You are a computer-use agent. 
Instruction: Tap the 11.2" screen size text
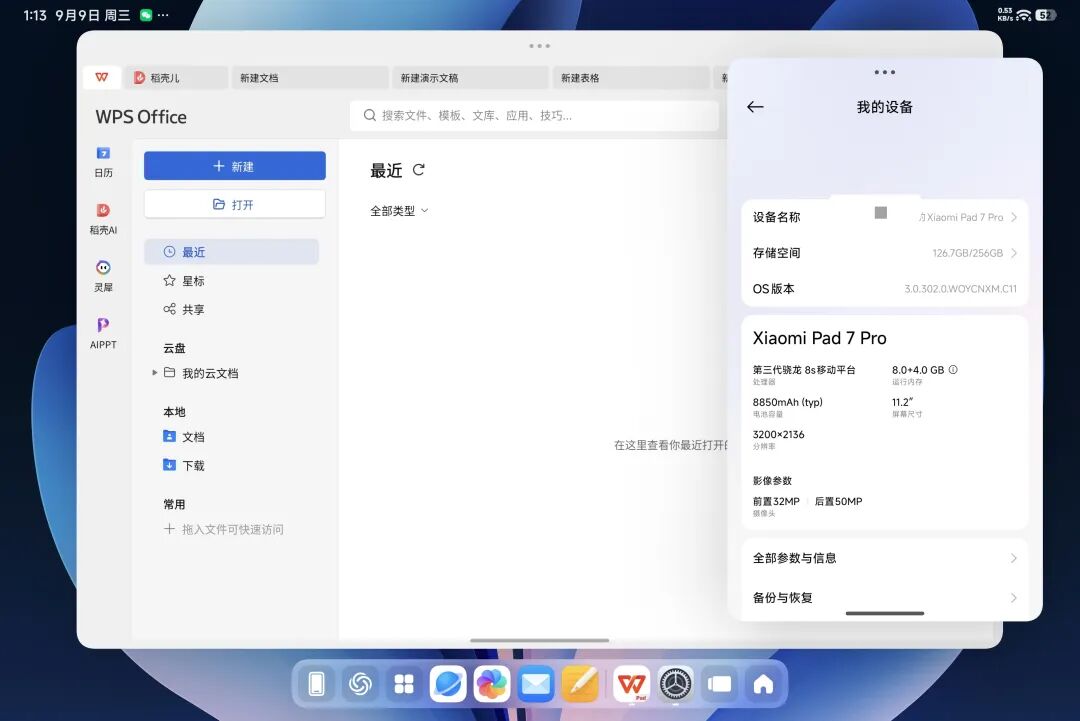(902, 402)
